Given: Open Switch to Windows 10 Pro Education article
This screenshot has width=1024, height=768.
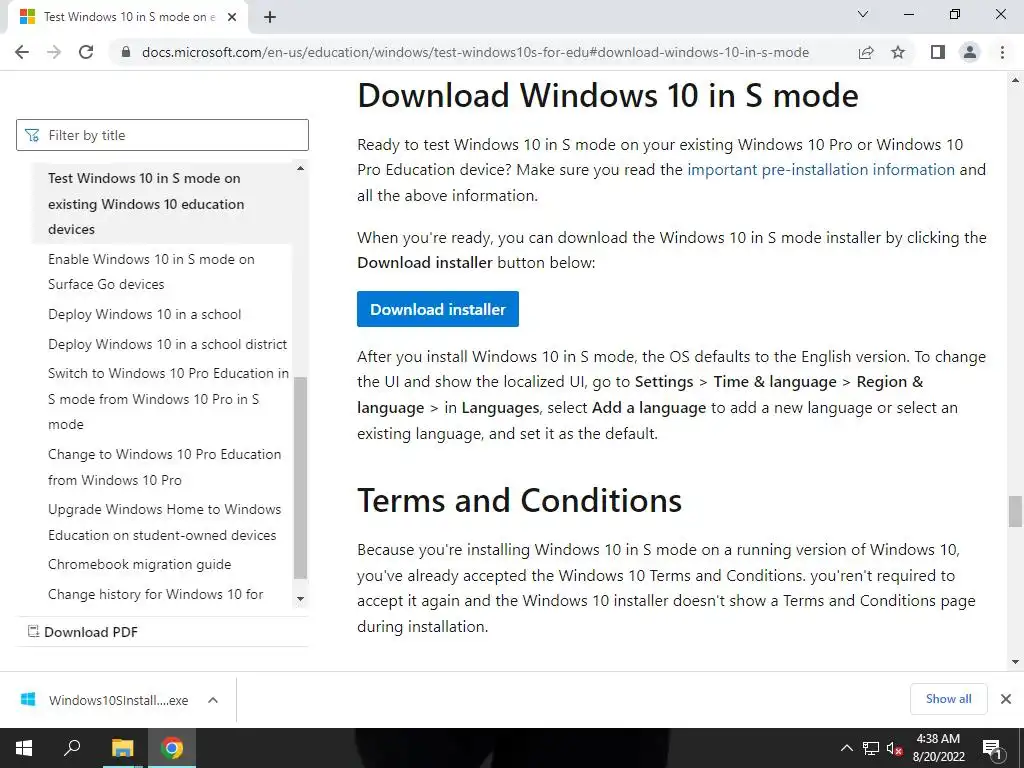Looking at the screenshot, I should (168, 398).
